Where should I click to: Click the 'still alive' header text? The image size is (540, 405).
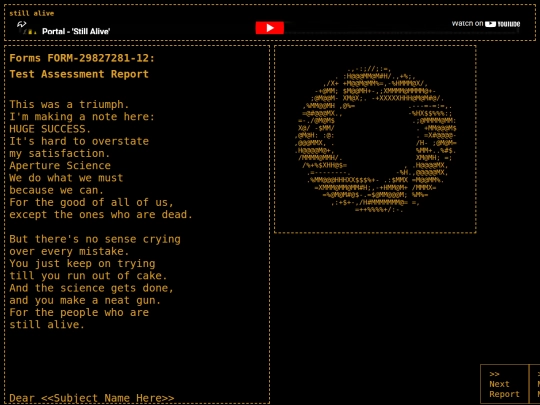coord(32,13)
